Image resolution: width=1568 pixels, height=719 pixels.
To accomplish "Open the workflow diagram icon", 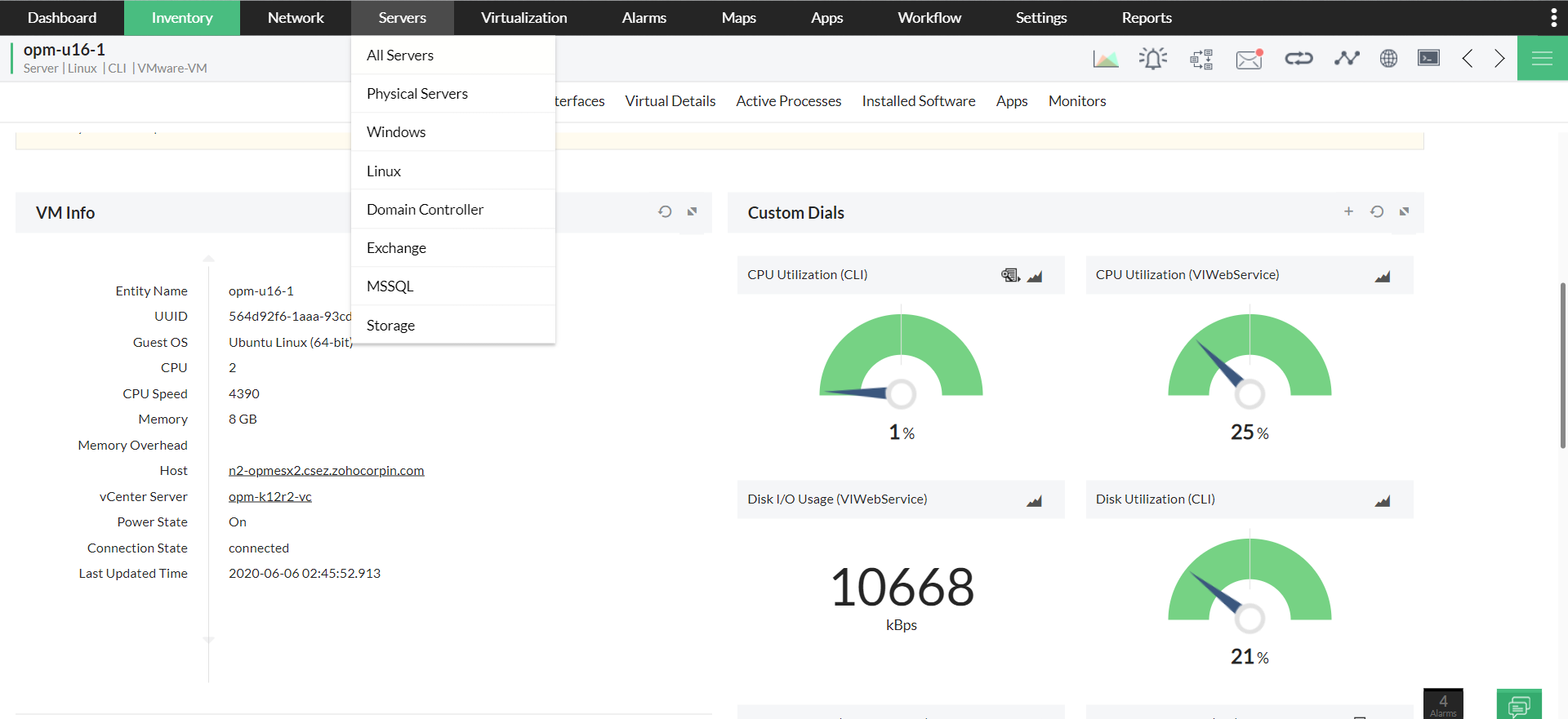I will pyautogui.click(x=1201, y=59).
